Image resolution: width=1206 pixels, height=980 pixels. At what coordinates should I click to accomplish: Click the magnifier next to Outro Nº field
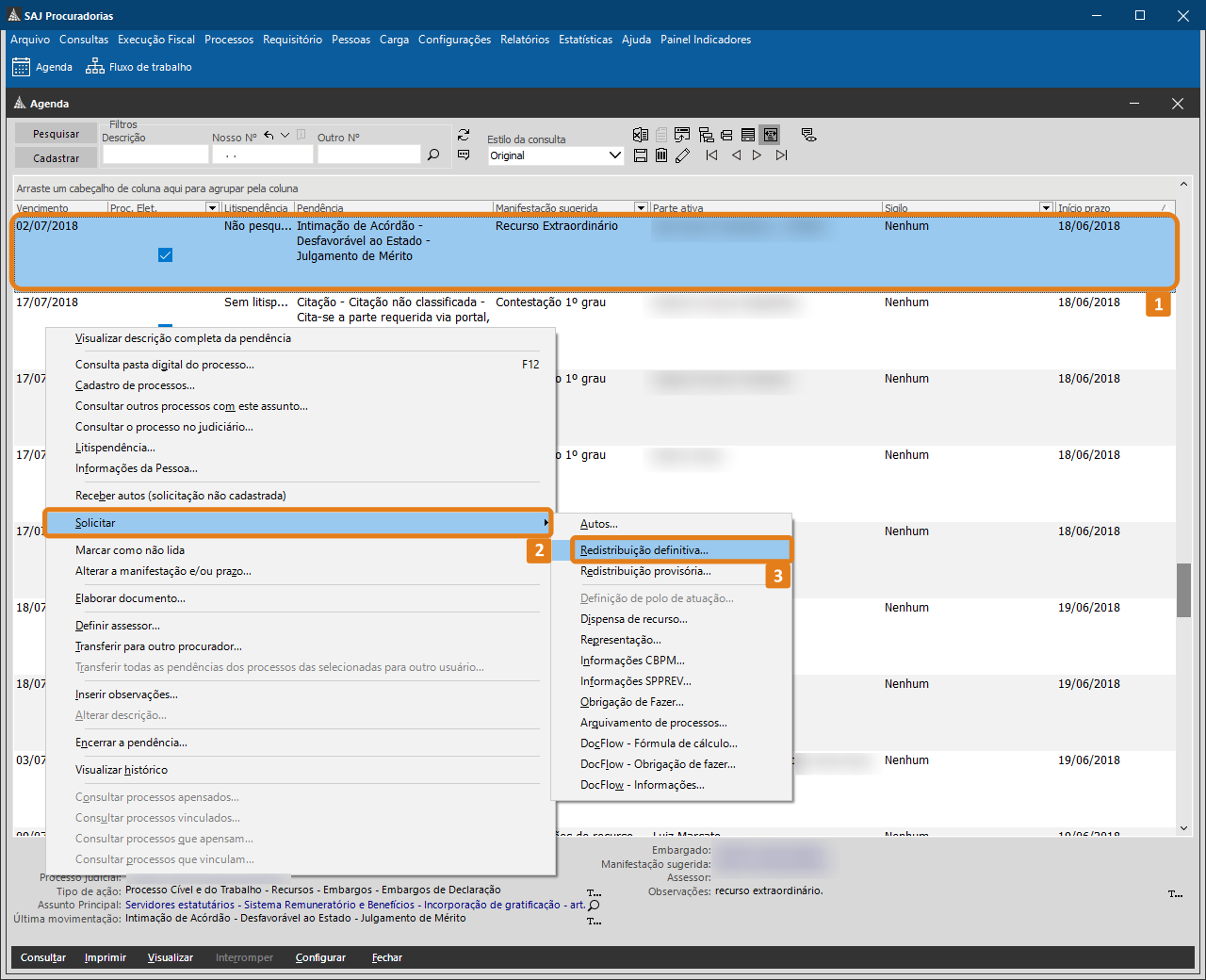tap(433, 155)
